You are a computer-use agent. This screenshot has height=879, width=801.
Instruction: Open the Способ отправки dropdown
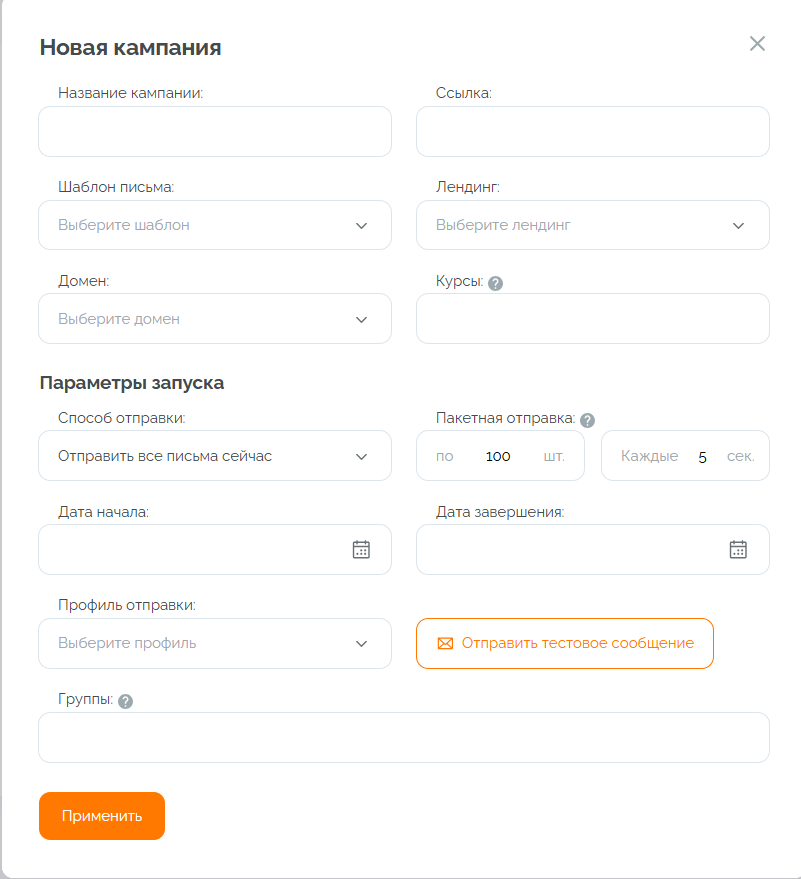215,456
